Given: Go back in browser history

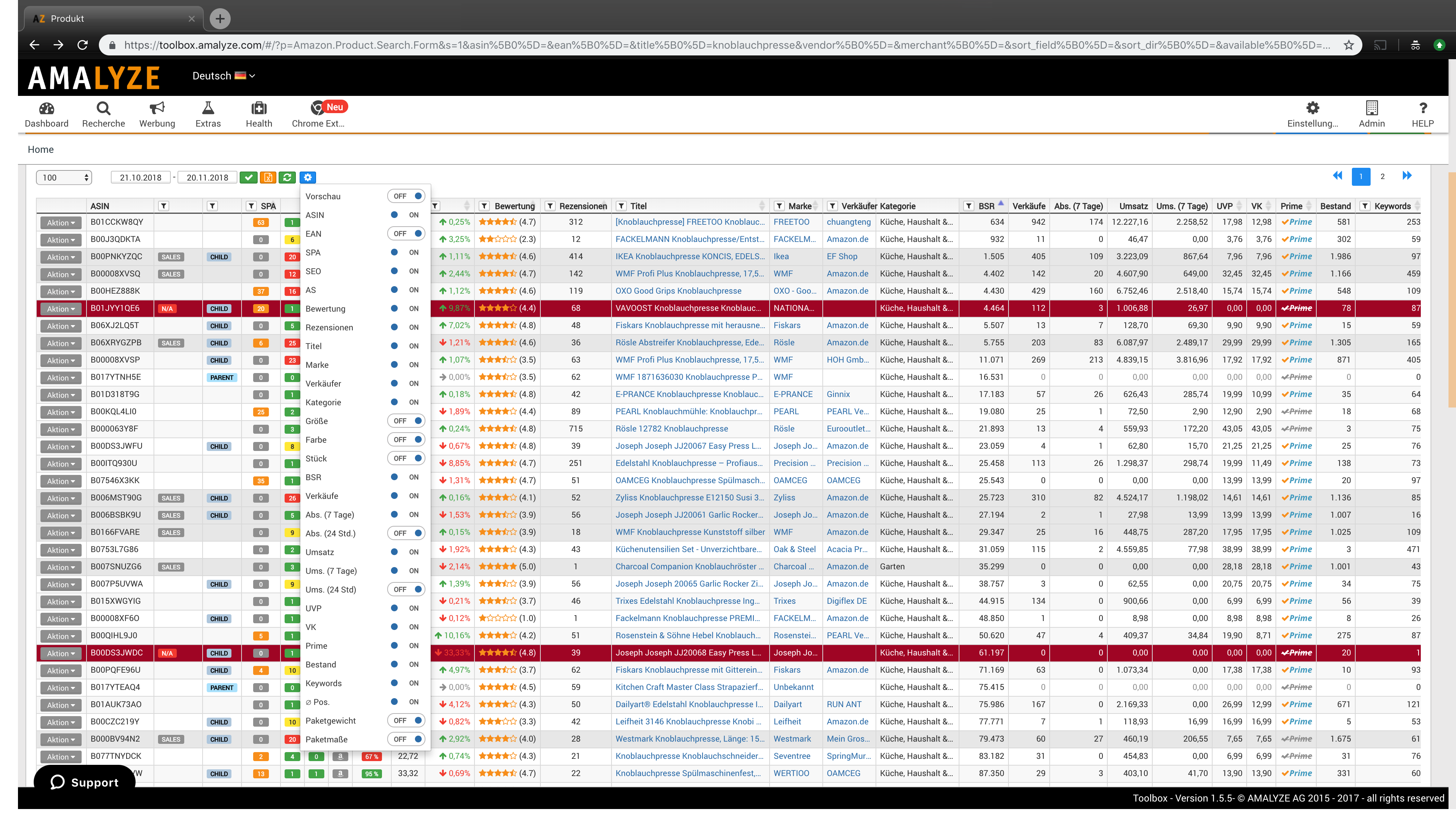Looking at the screenshot, I should click(x=34, y=45).
